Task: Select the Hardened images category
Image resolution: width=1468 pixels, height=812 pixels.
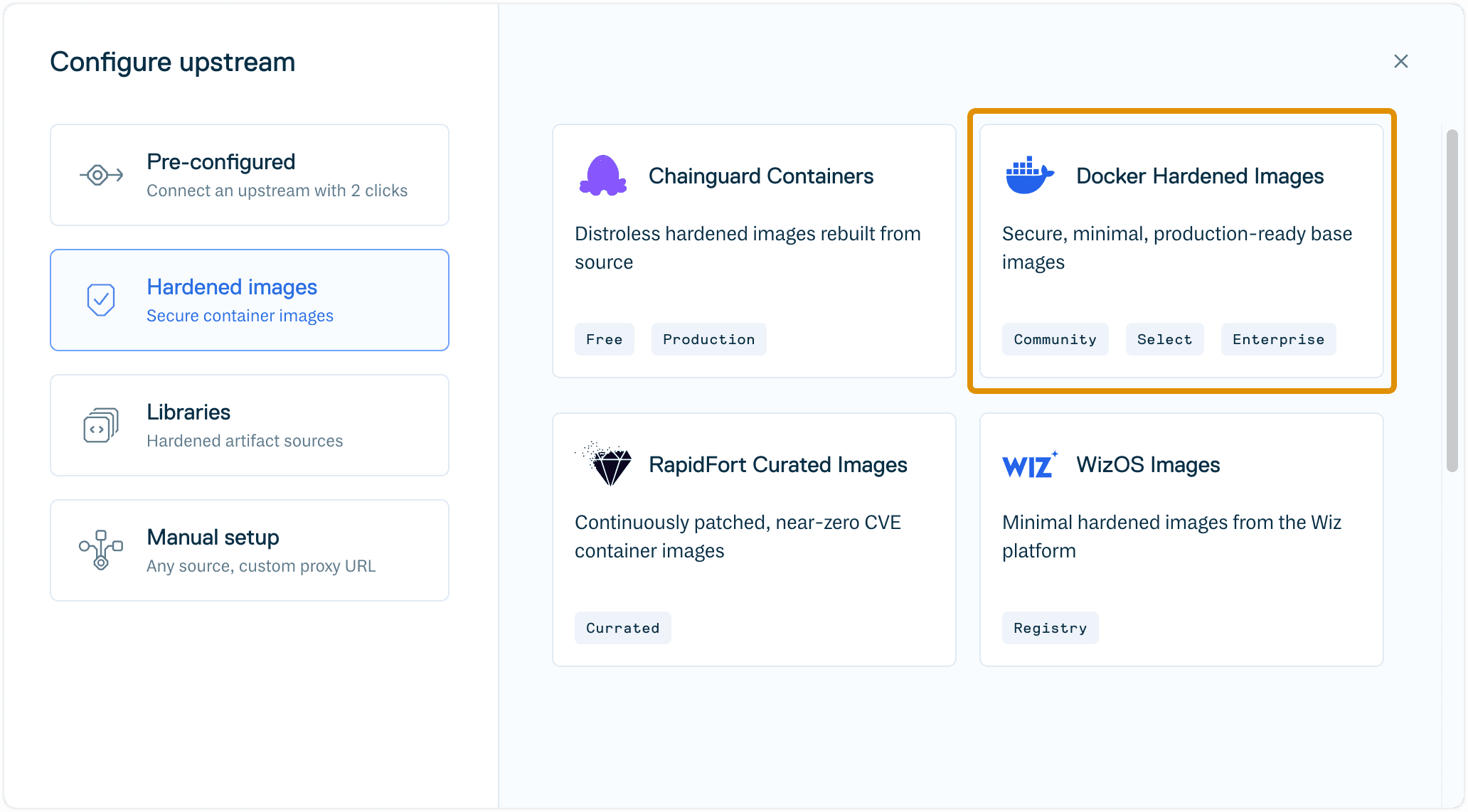Action: 250,300
